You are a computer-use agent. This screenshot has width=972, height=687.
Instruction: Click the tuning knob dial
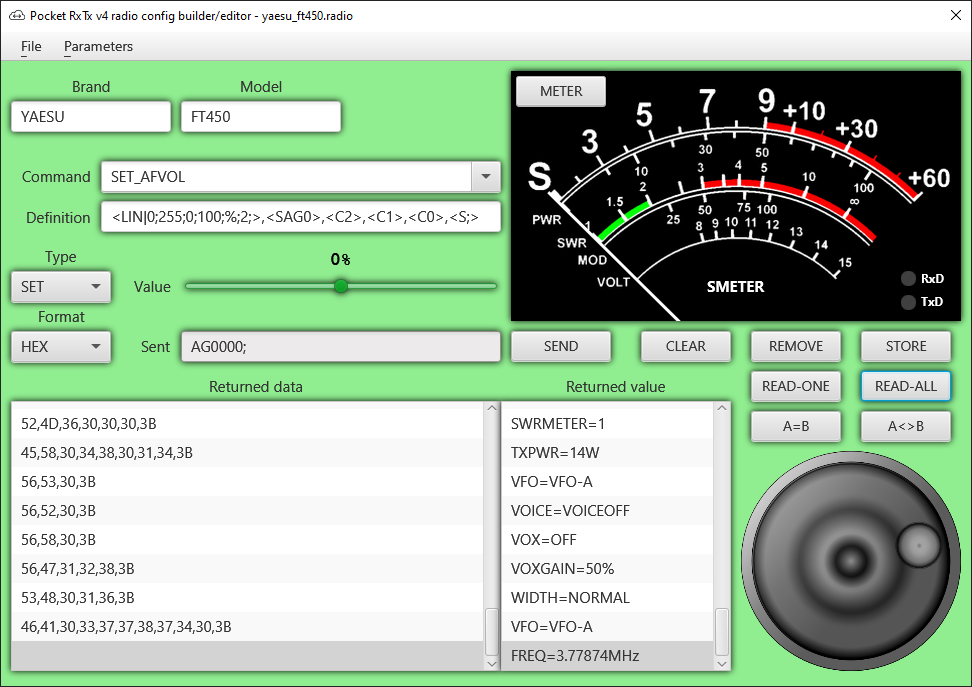tap(851, 561)
